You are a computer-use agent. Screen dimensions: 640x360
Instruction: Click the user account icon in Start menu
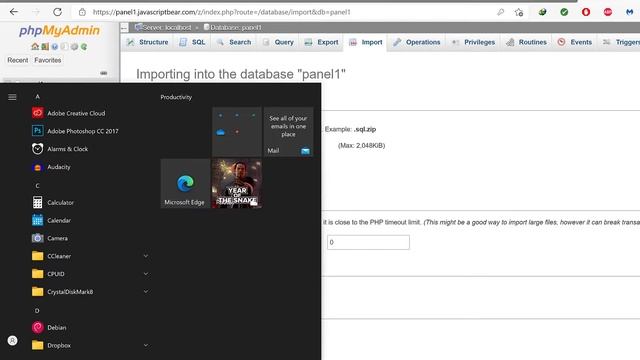pyautogui.click(x=13, y=340)
